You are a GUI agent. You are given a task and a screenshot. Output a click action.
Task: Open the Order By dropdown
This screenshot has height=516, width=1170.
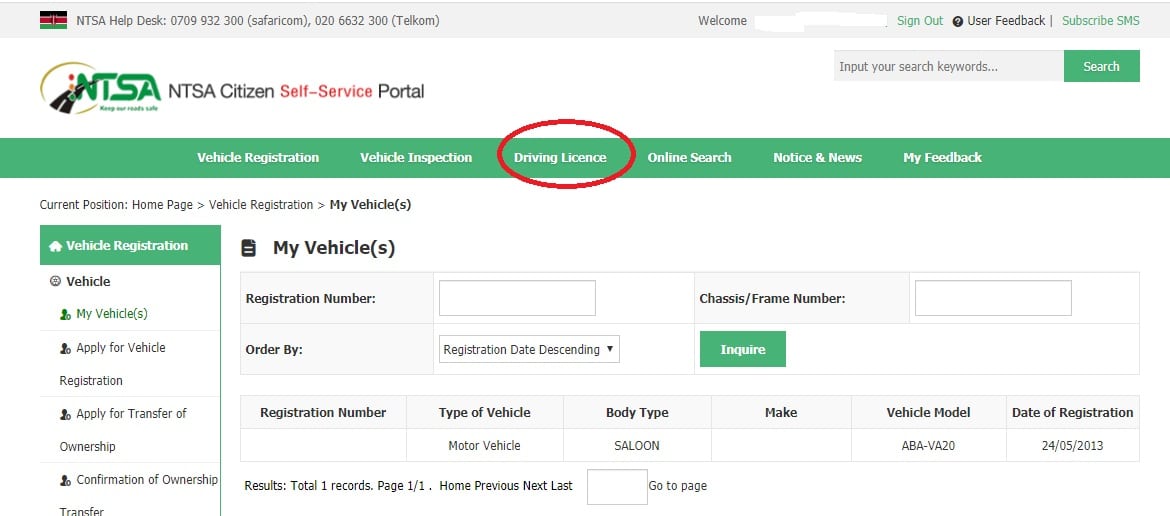[x=530, y=349]
